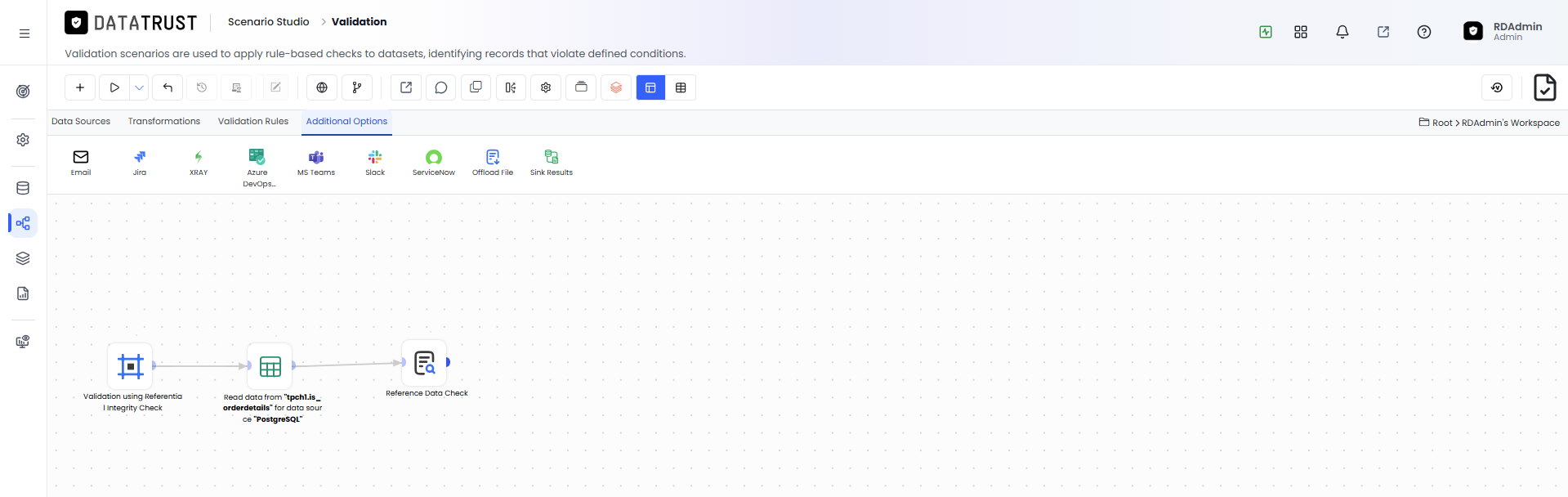The image size is (1568, 497).
Task: Select the Additional Options tab
Action: pyautogui.click(x=346, y=121)
